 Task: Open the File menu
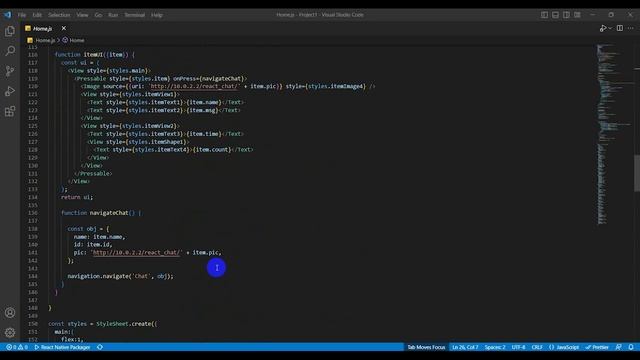(x=22, y=15)
